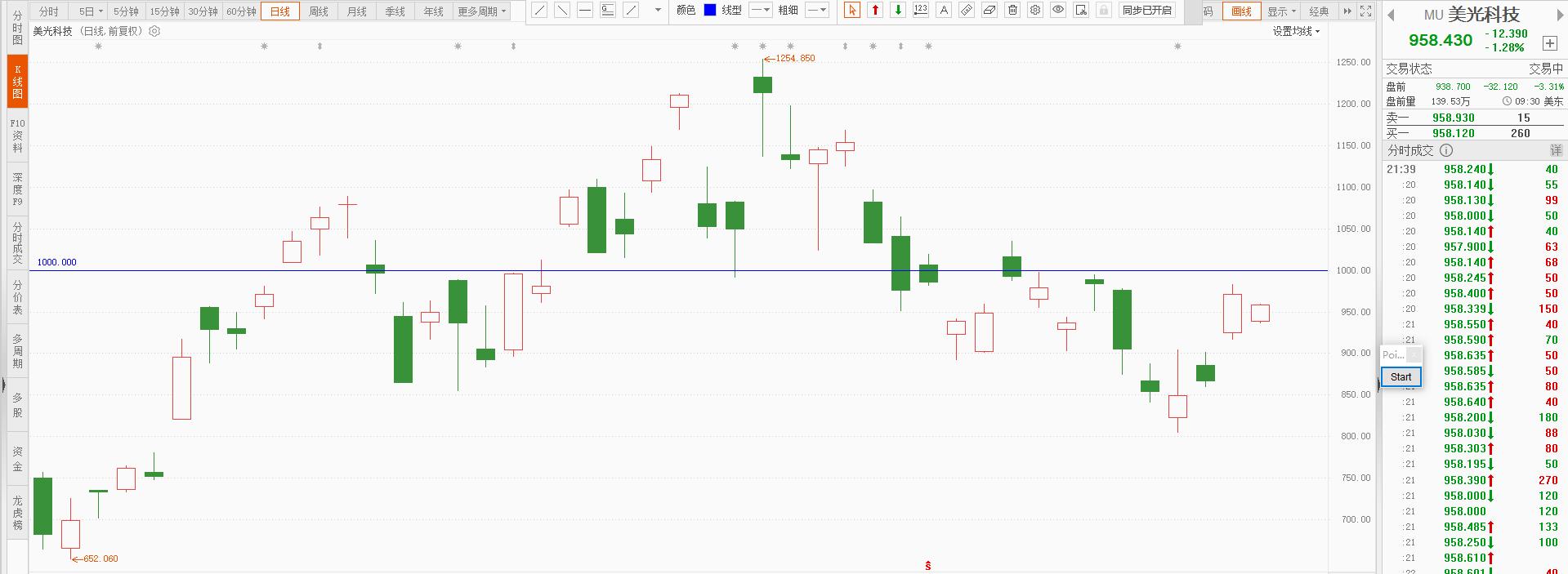
Task: Click the drawing selection cursor-box icon
Action: pos(1081,10)
